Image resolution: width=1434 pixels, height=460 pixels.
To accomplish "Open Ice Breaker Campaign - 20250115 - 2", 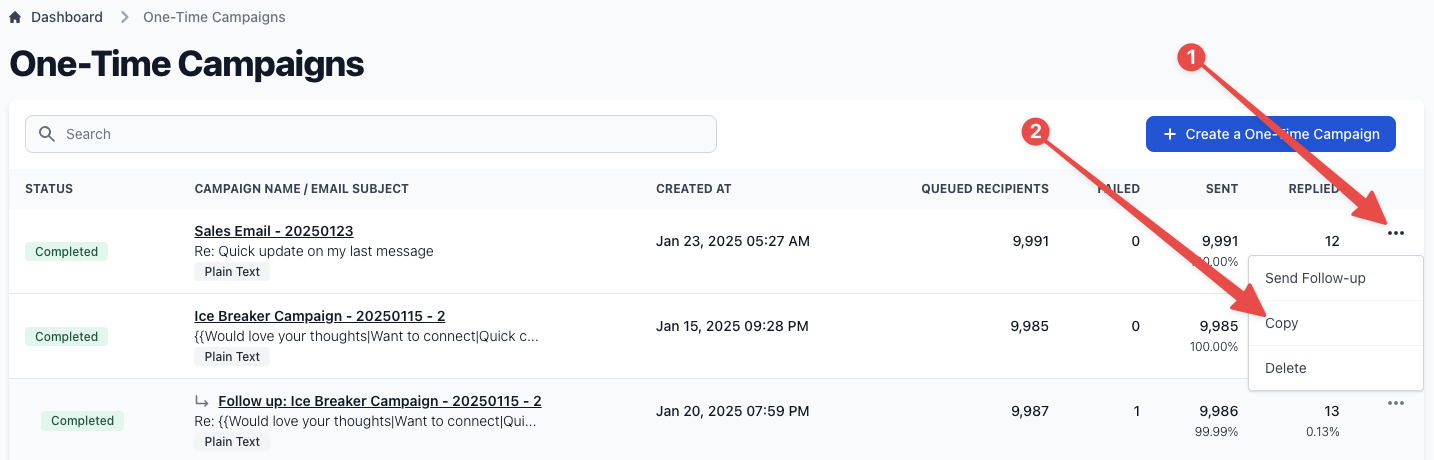I will tap(320, 316).
